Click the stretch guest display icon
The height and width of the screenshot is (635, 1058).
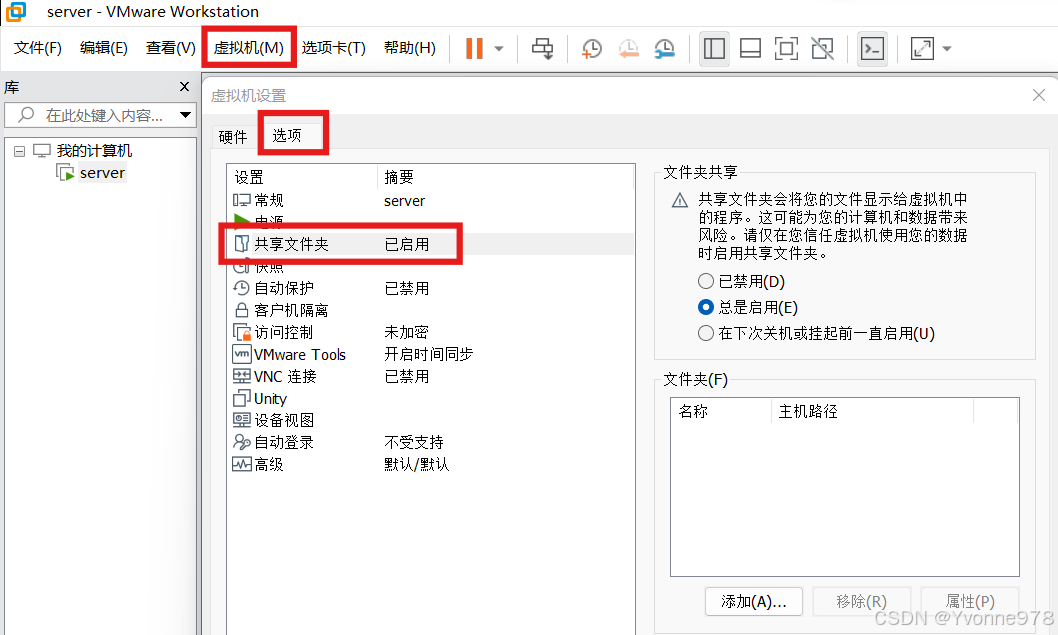922,49
